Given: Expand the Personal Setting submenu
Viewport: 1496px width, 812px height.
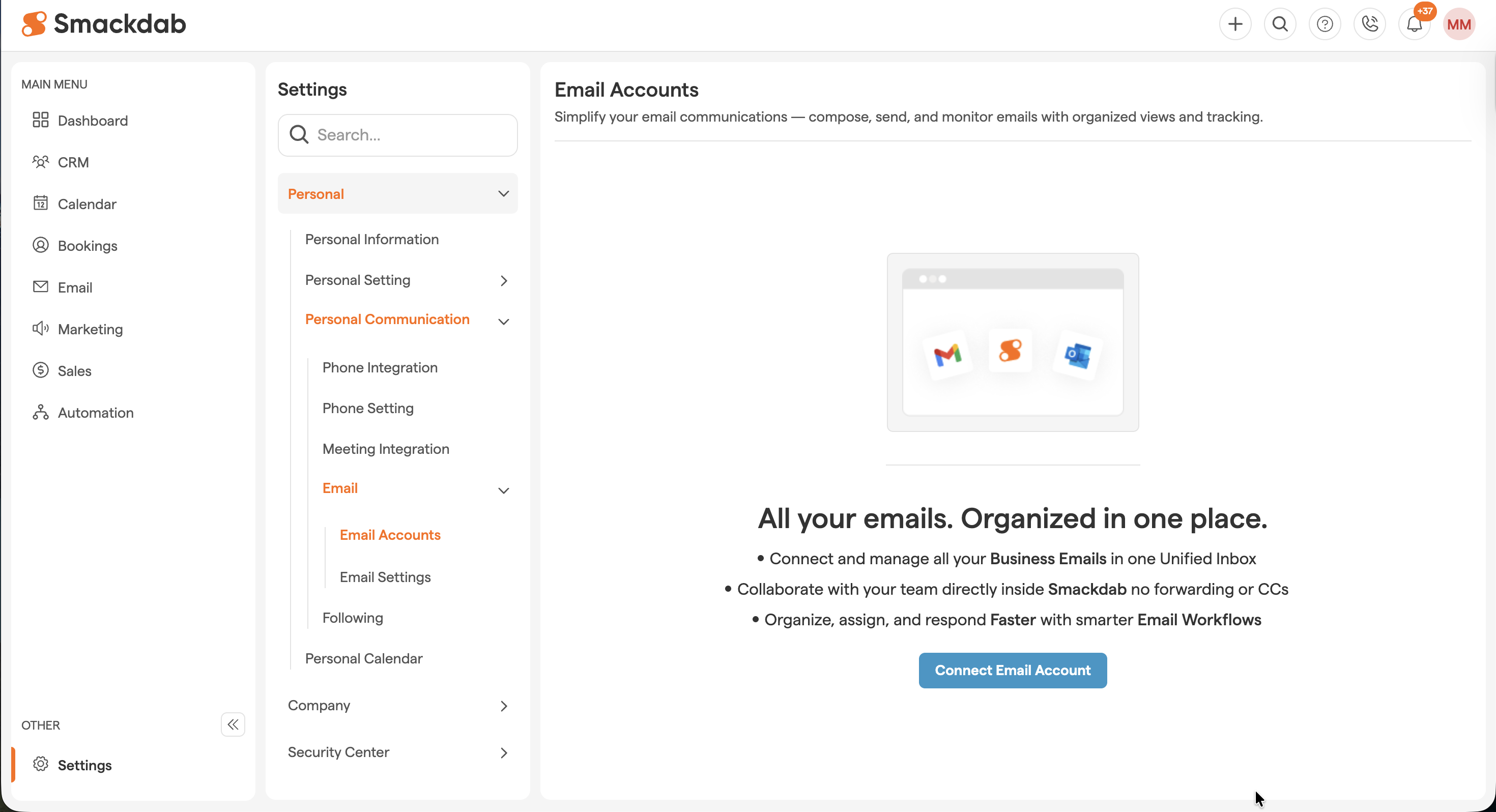Looking at the screenshot, I should click(x=503, y=280).
